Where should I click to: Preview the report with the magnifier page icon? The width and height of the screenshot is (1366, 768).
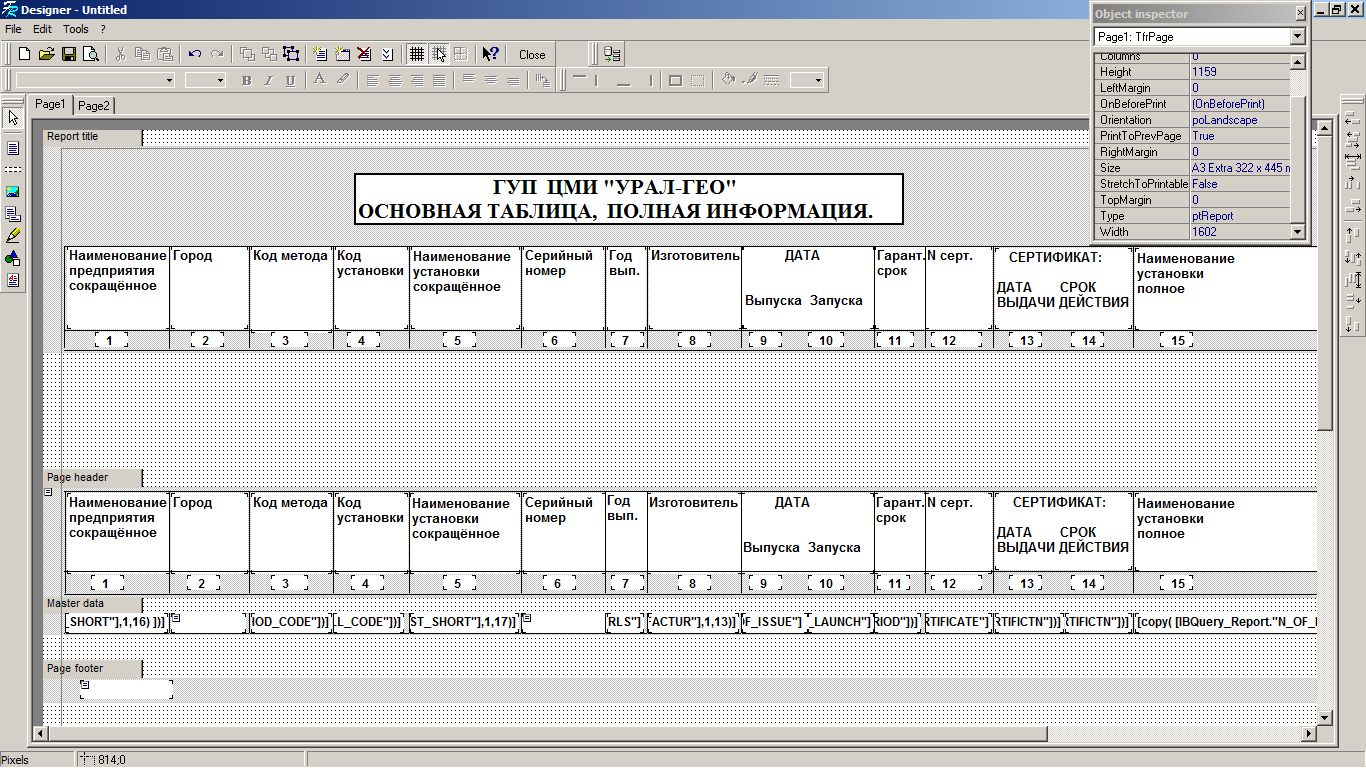[x=91, y=54]
